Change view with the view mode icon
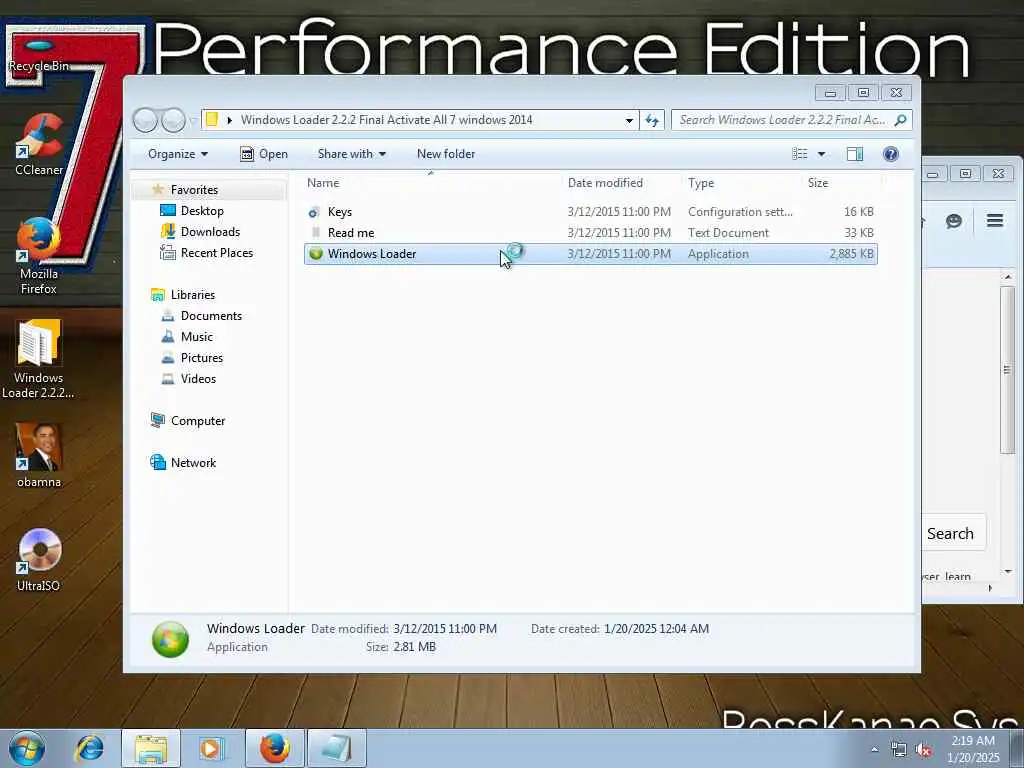The width and height of the screenshot is (1024, 768). pyautogui.click(x=800, y=154)
